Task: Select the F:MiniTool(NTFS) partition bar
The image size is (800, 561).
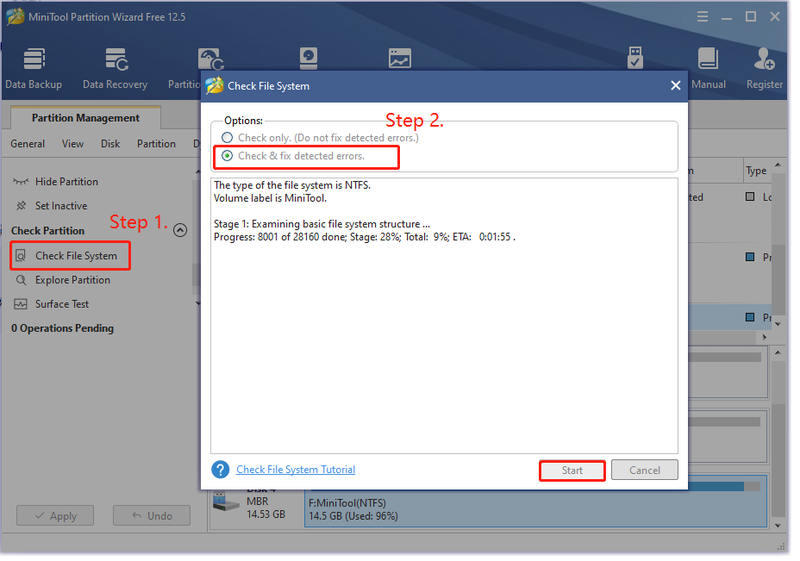Action: click(x=535, y=502)
